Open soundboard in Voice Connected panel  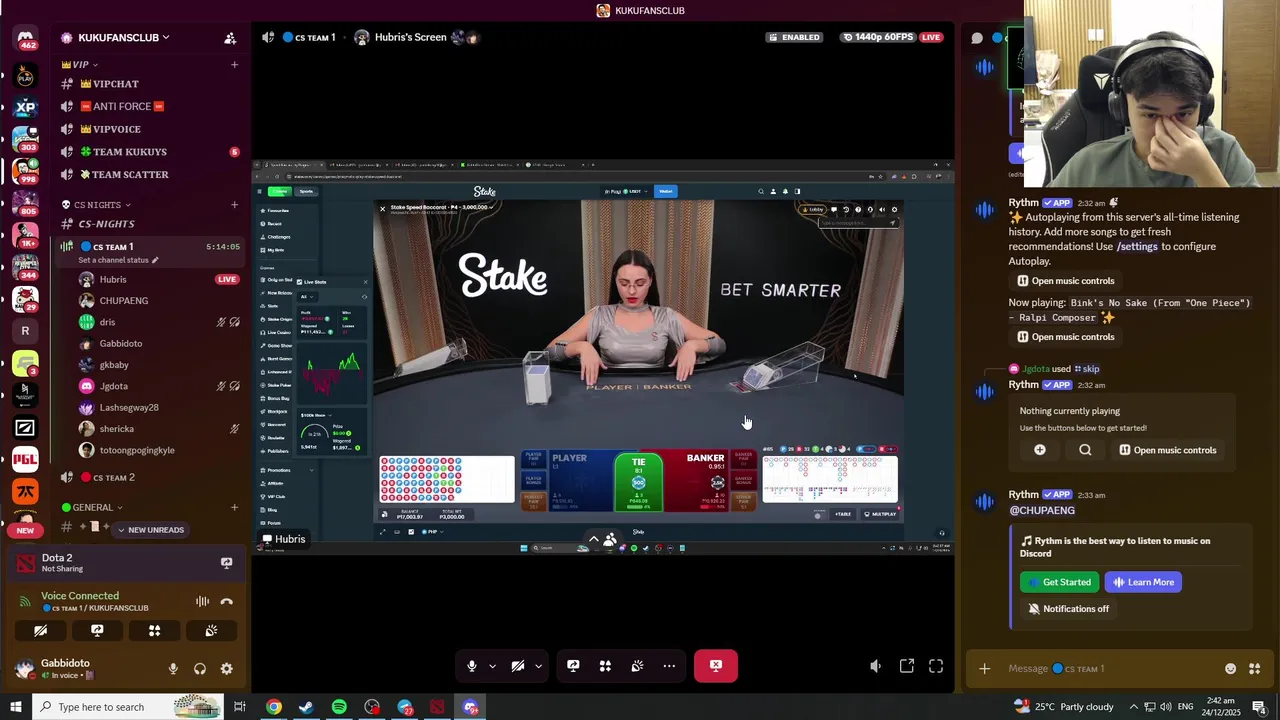point(211,631)
